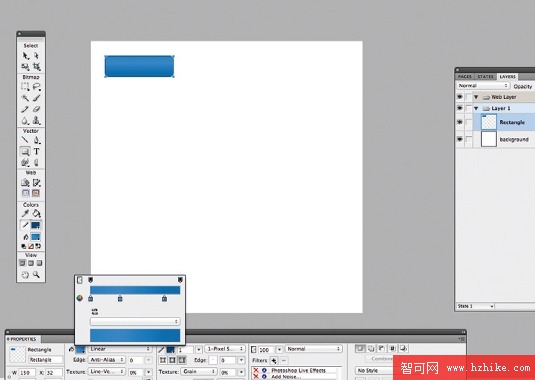
Task: Collapse the Layer 1 triangle
Action: point(476,108)
